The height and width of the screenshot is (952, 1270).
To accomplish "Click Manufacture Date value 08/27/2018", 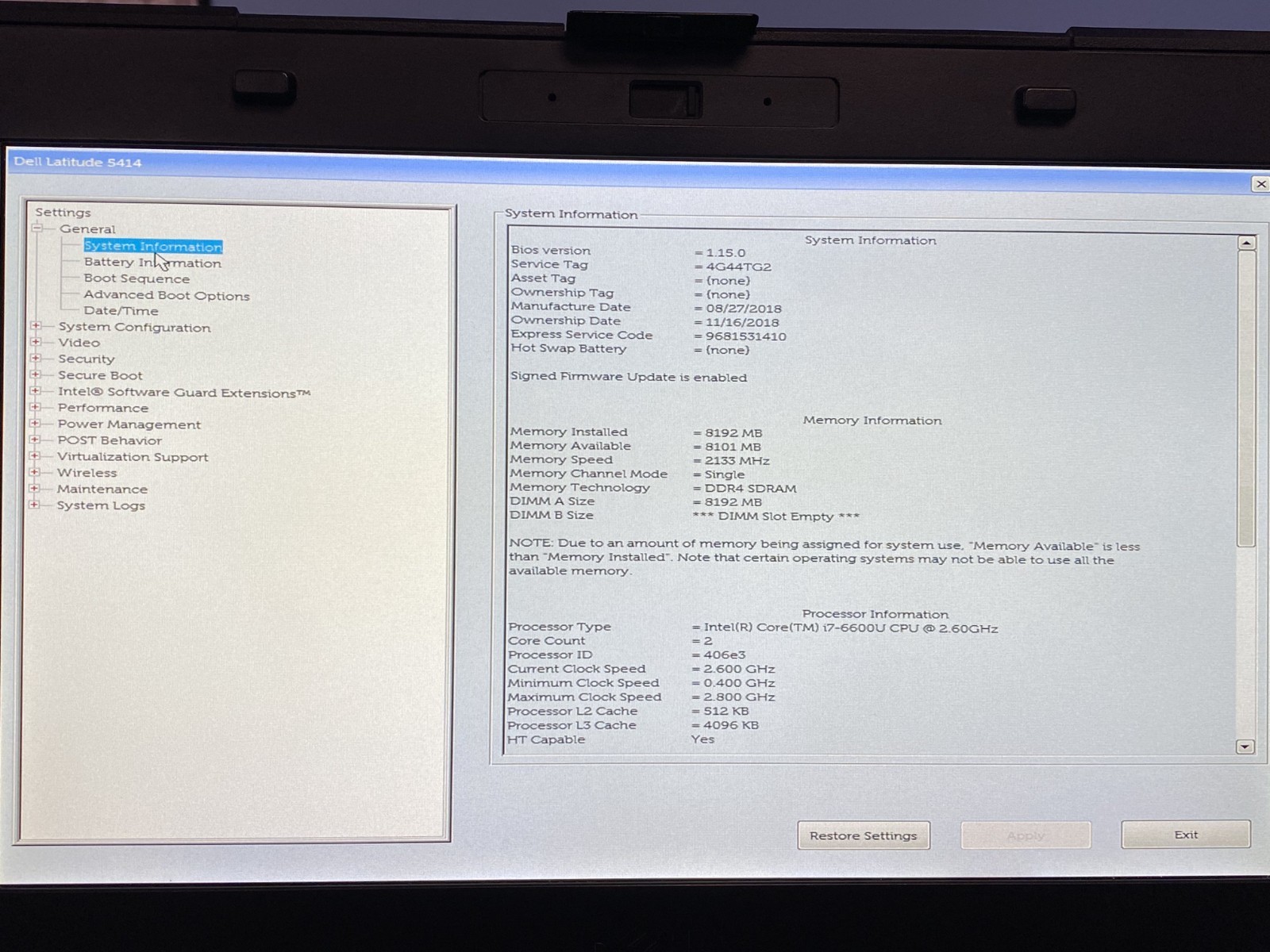I will 744,309.
